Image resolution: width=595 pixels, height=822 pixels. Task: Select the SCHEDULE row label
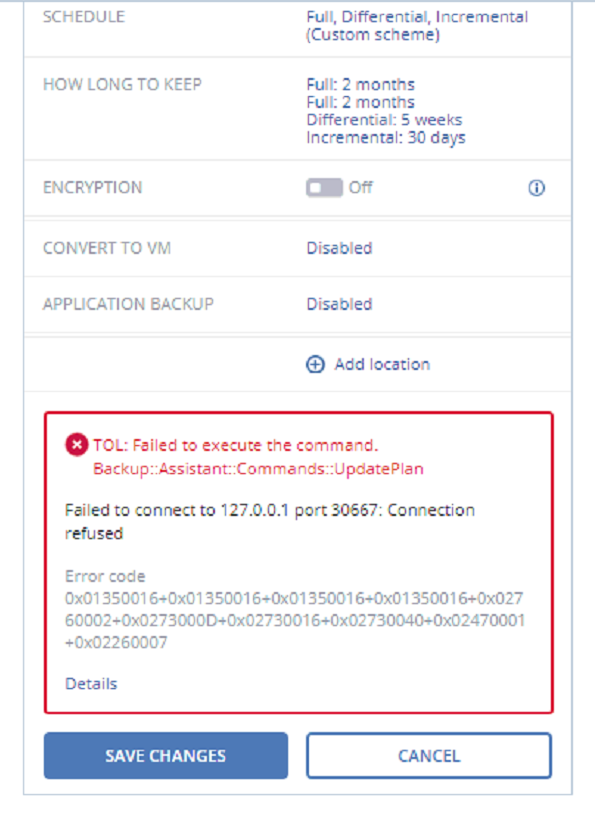point(84,17)
